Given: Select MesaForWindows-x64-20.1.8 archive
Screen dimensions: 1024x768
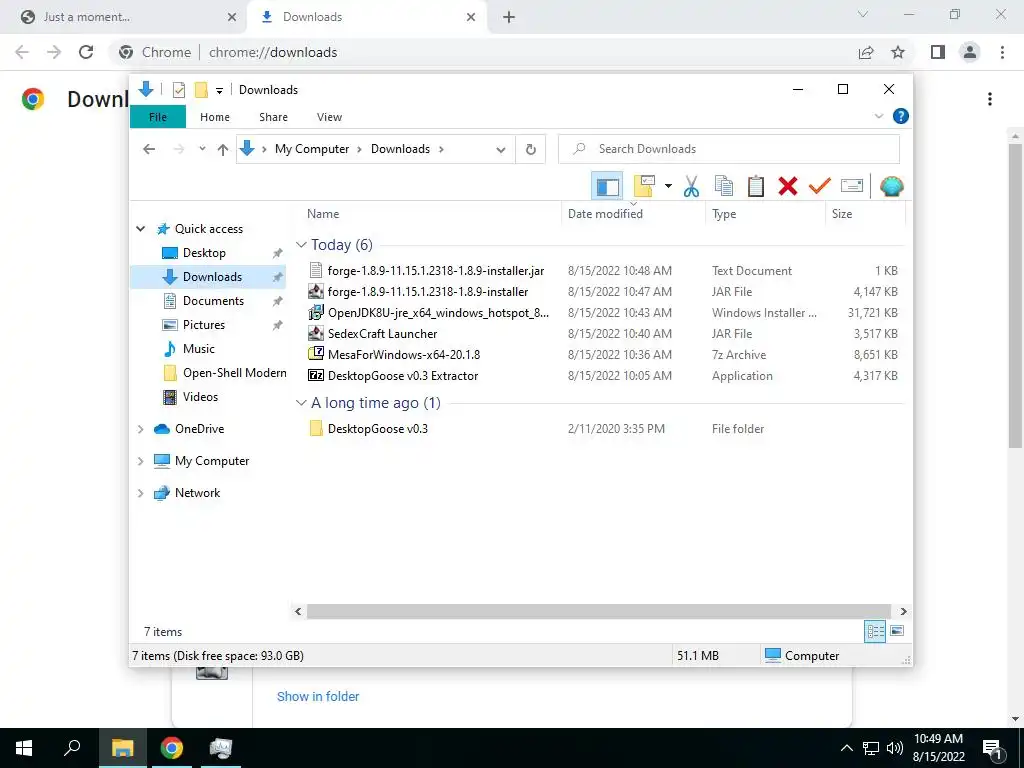Looking at the screenshot, I should pos(404,355).
